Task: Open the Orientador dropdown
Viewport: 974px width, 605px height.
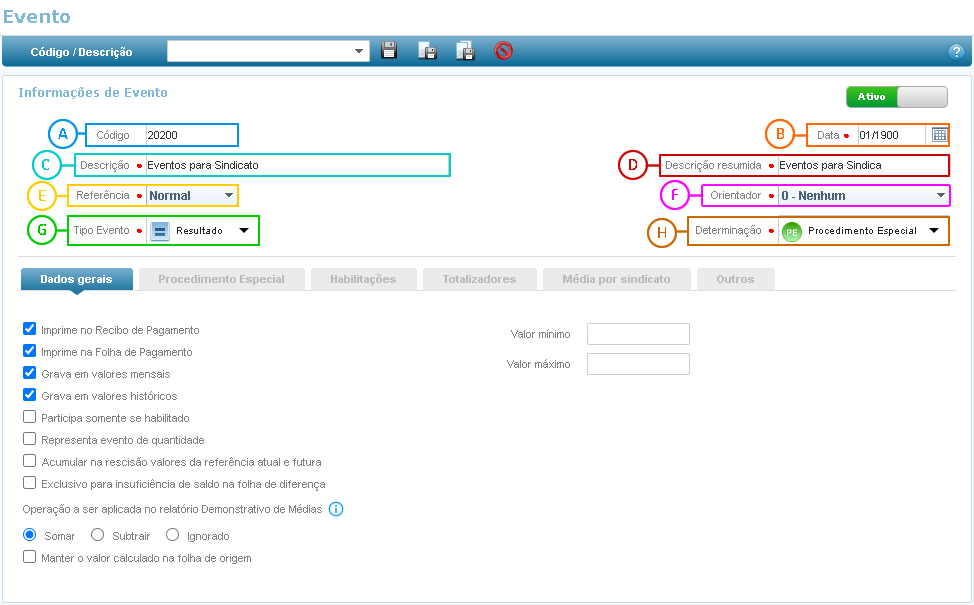Action: coord(940,196)
